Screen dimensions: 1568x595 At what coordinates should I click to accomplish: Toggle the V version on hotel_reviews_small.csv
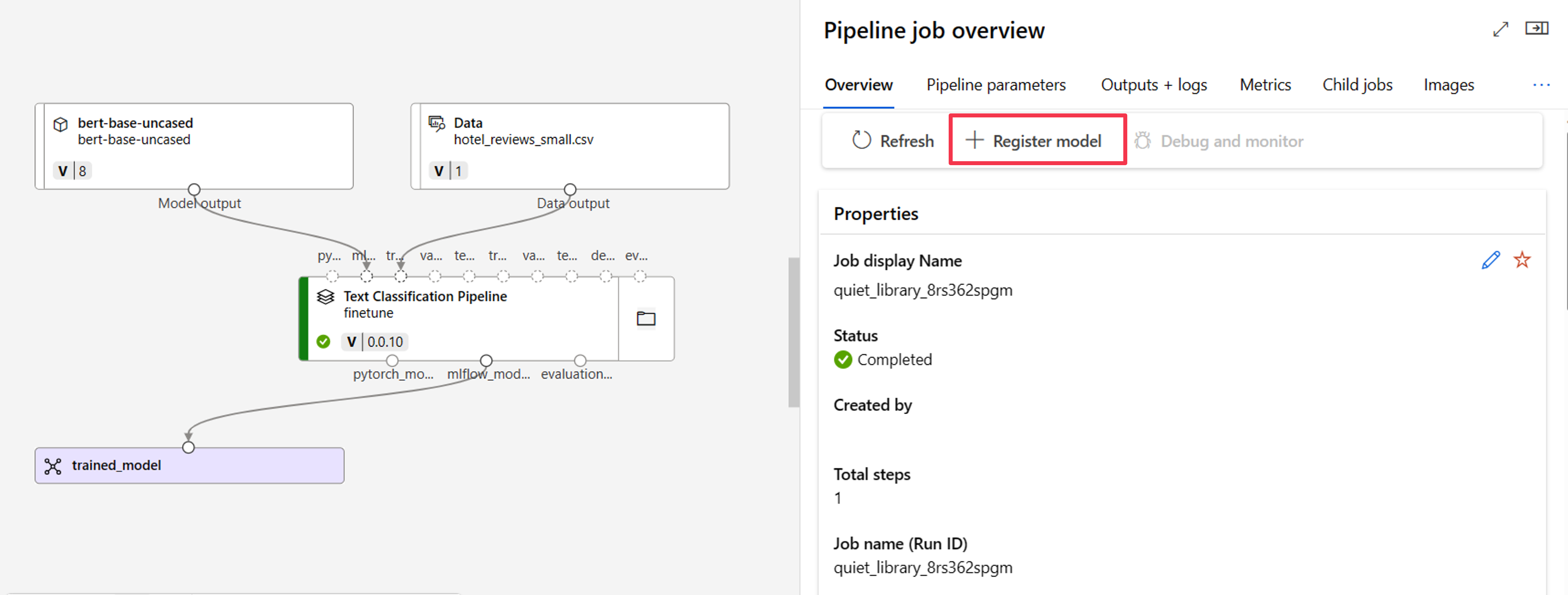click(434, 172)
